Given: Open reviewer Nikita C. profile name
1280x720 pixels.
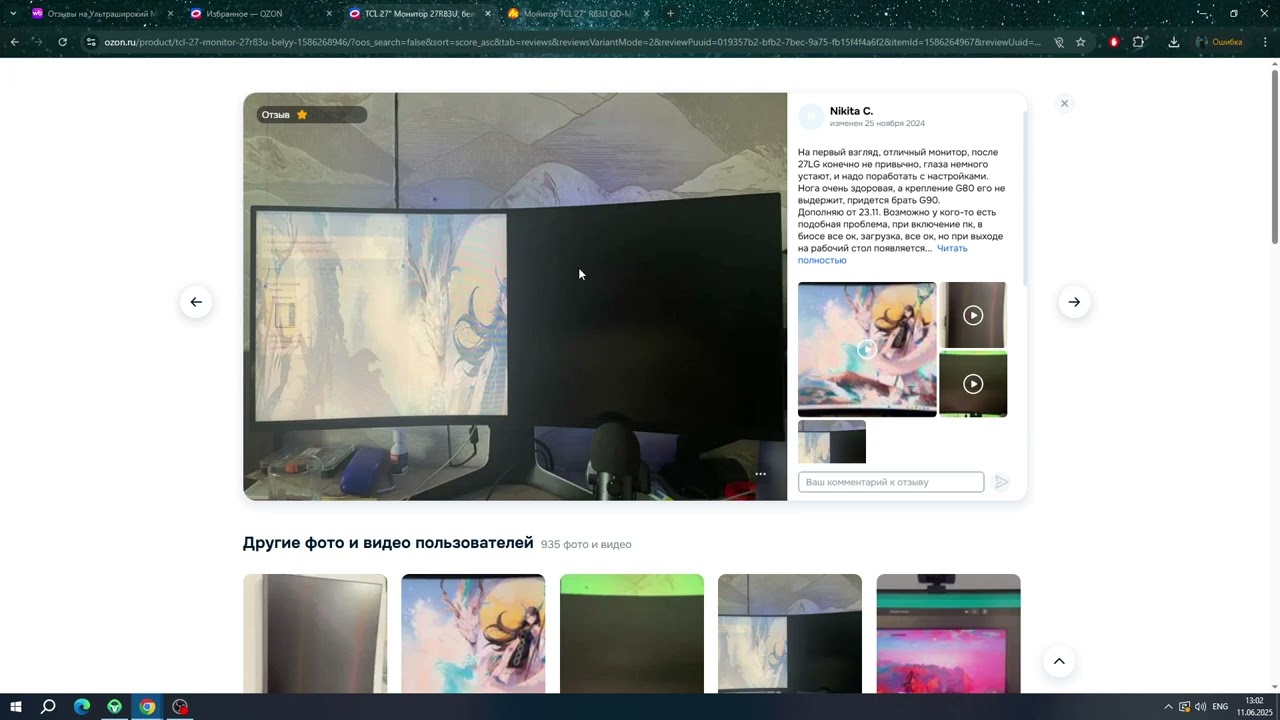Looking at the screenshot, I should [x=851, y=111].
